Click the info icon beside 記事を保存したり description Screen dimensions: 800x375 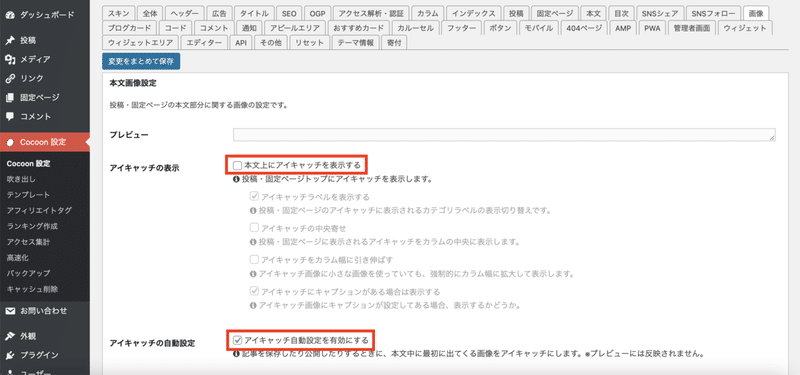236,353
